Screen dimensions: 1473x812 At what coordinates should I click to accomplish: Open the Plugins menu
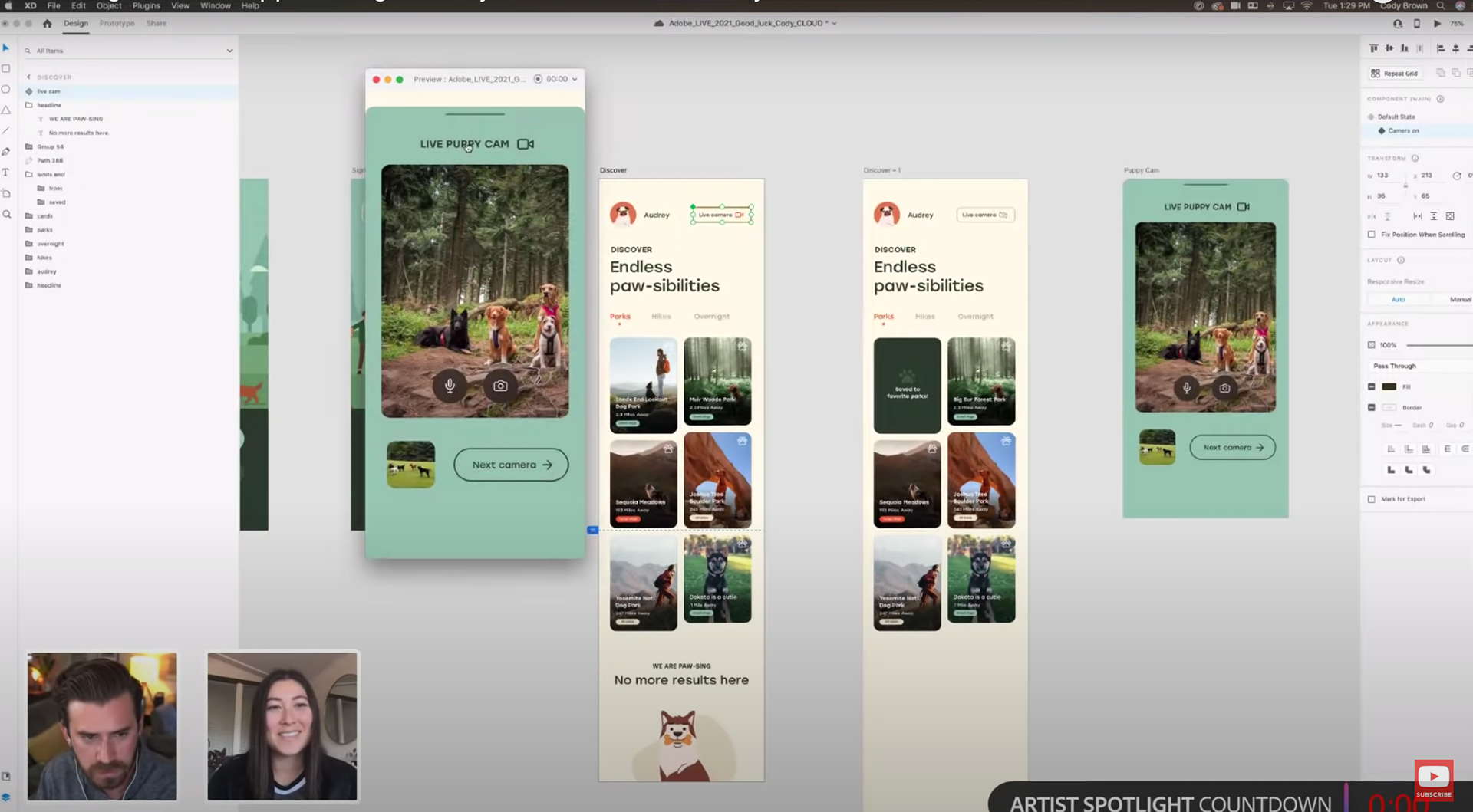[146, 5]
